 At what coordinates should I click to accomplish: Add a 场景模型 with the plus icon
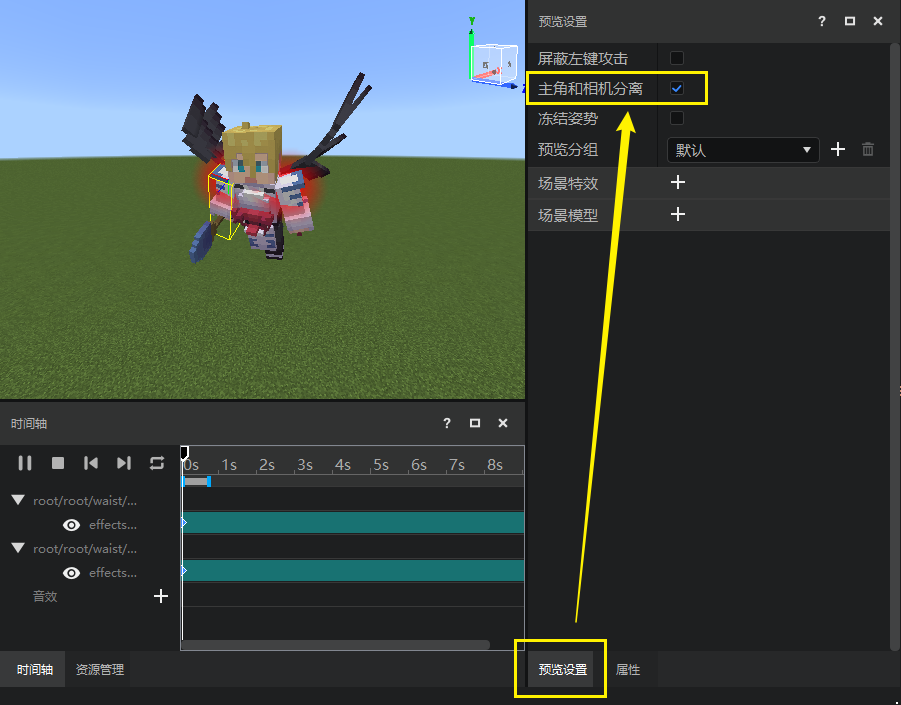[x=678, y=215]
